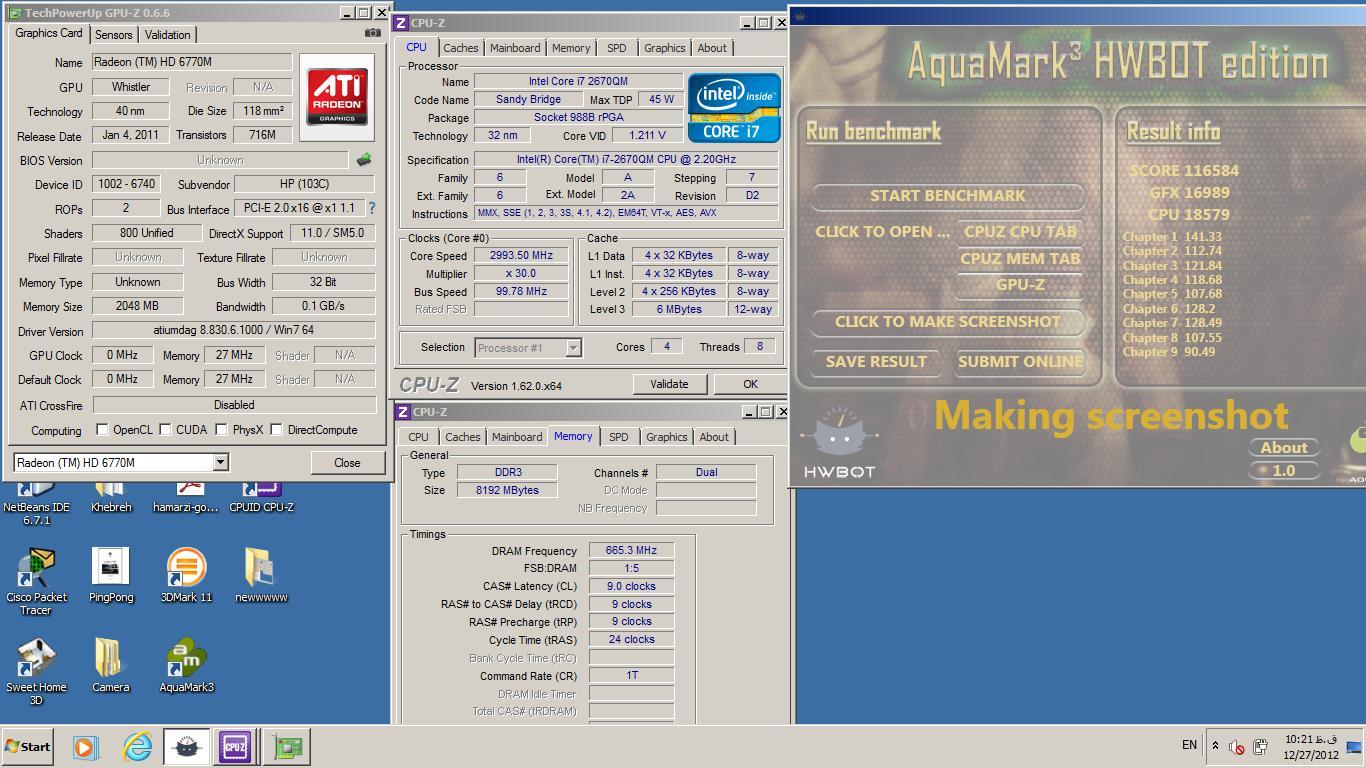Expand hidden system tray icons arrow
The width and height of the screenshot is (1366, 768).
tap(1216, 746)
